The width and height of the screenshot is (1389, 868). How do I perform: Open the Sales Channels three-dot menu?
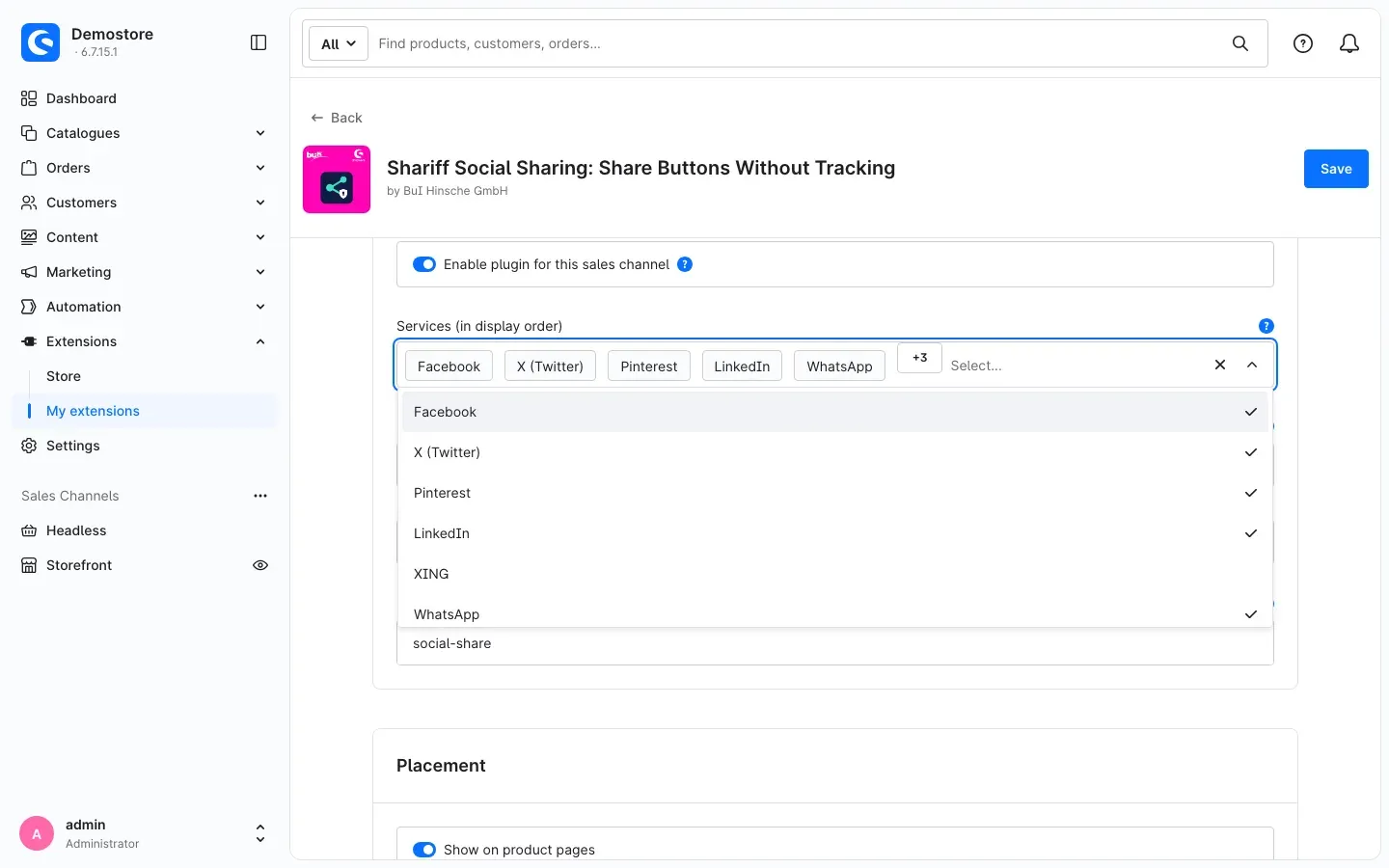tap(260, 496)
